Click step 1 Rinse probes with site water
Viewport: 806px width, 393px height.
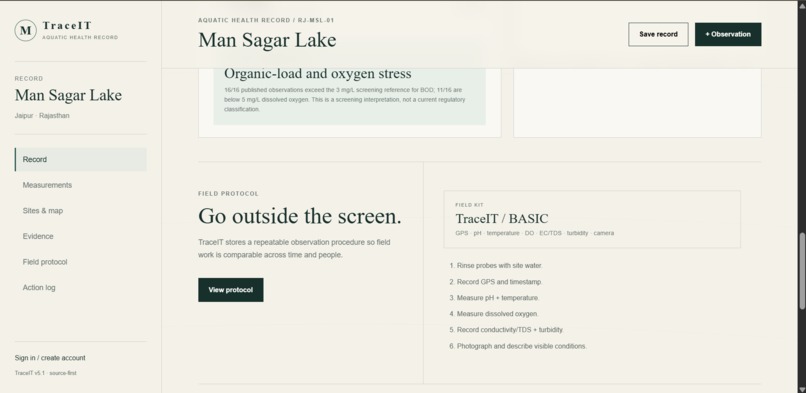pos(496,266)
